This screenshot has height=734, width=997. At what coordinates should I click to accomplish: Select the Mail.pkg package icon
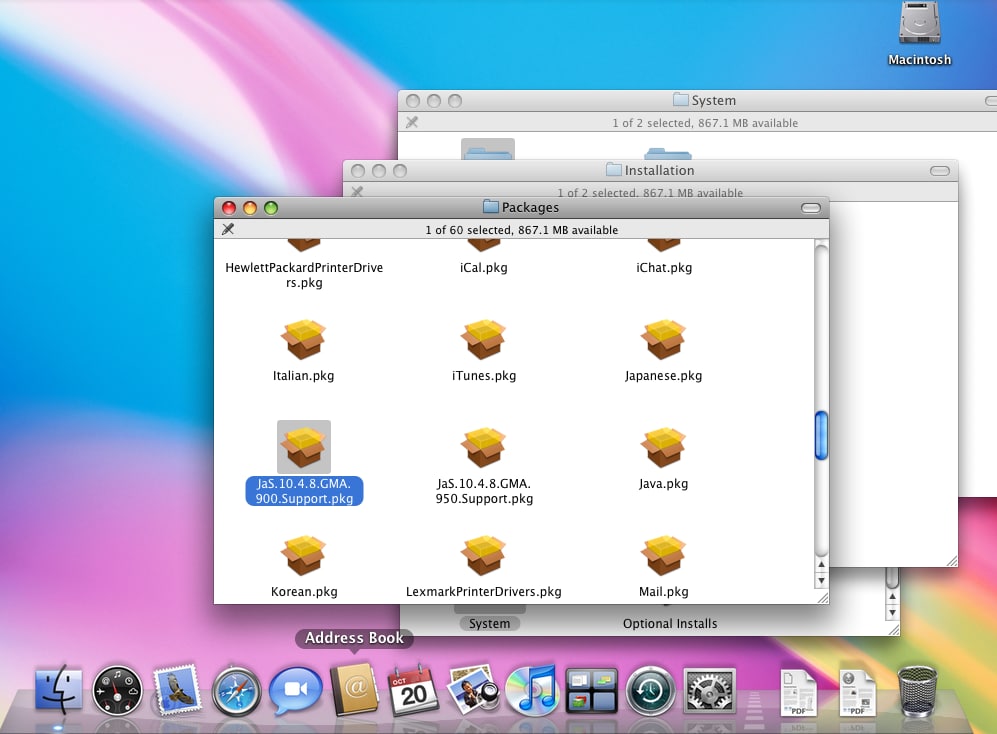click(x=663, y=555)
